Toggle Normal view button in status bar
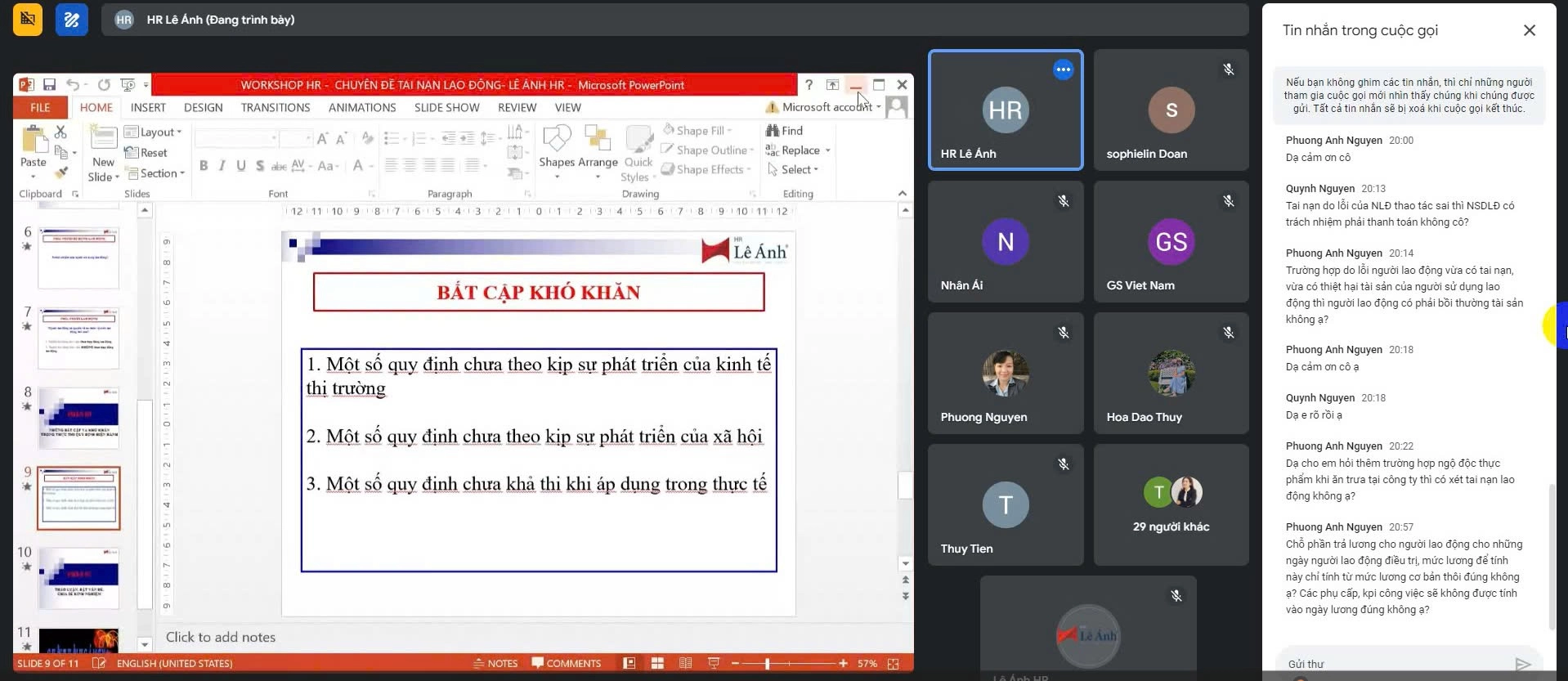Screen dimensions: 1568x681 tap(629, 664)
